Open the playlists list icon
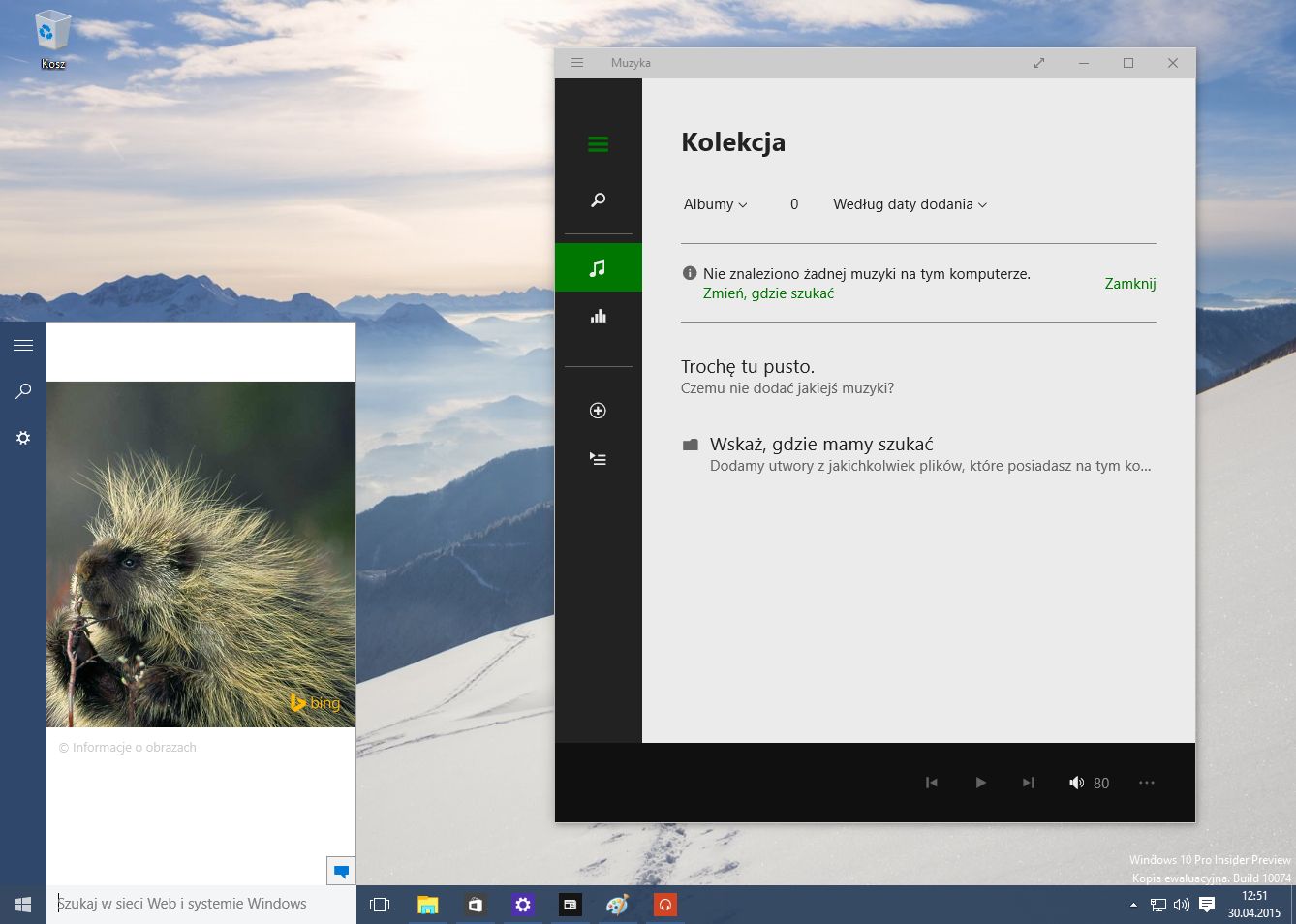This screenshot has width=1296, height=924. tap(598, 459)
